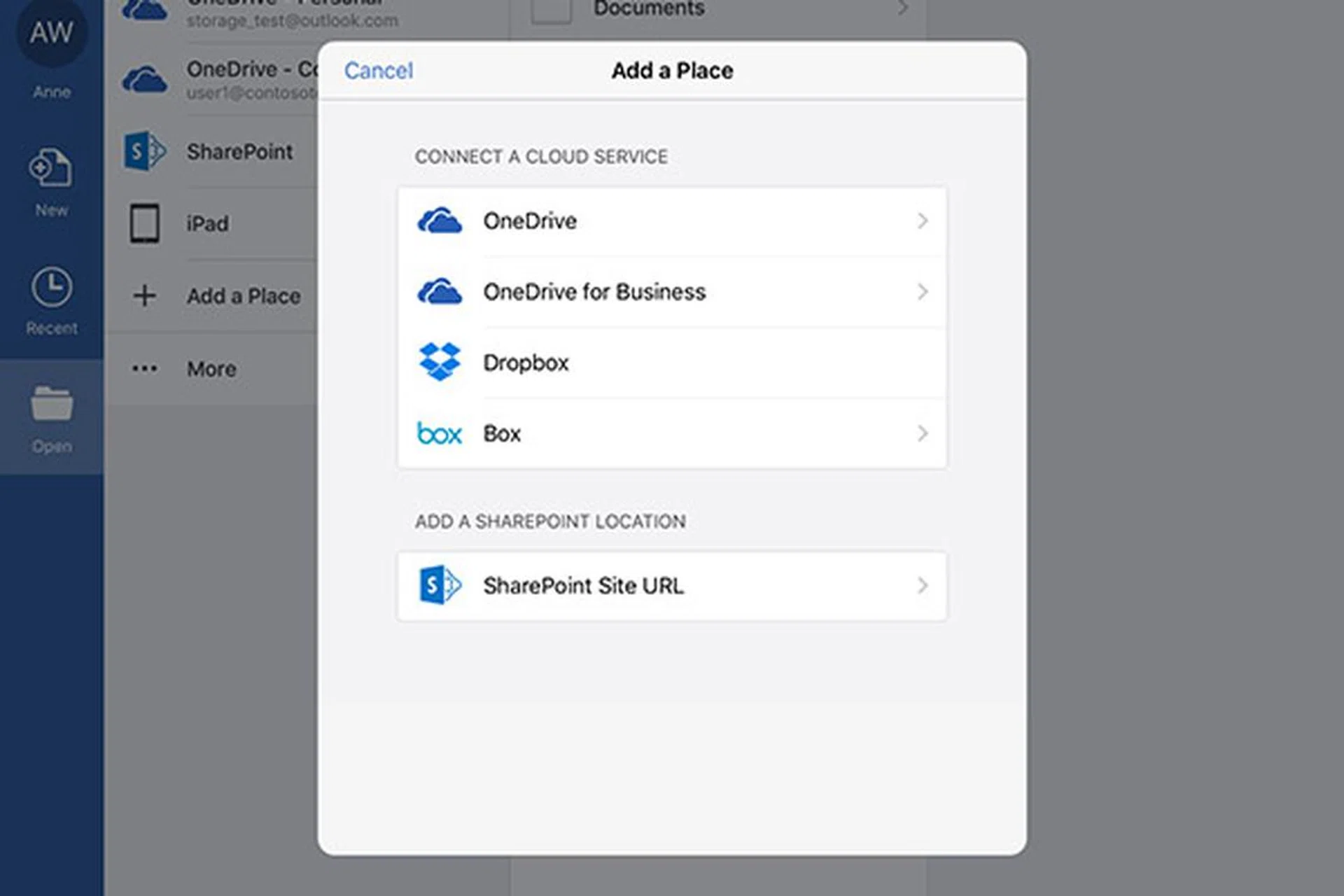Click the Dropbox logo icon

click(x=439, y=362)
